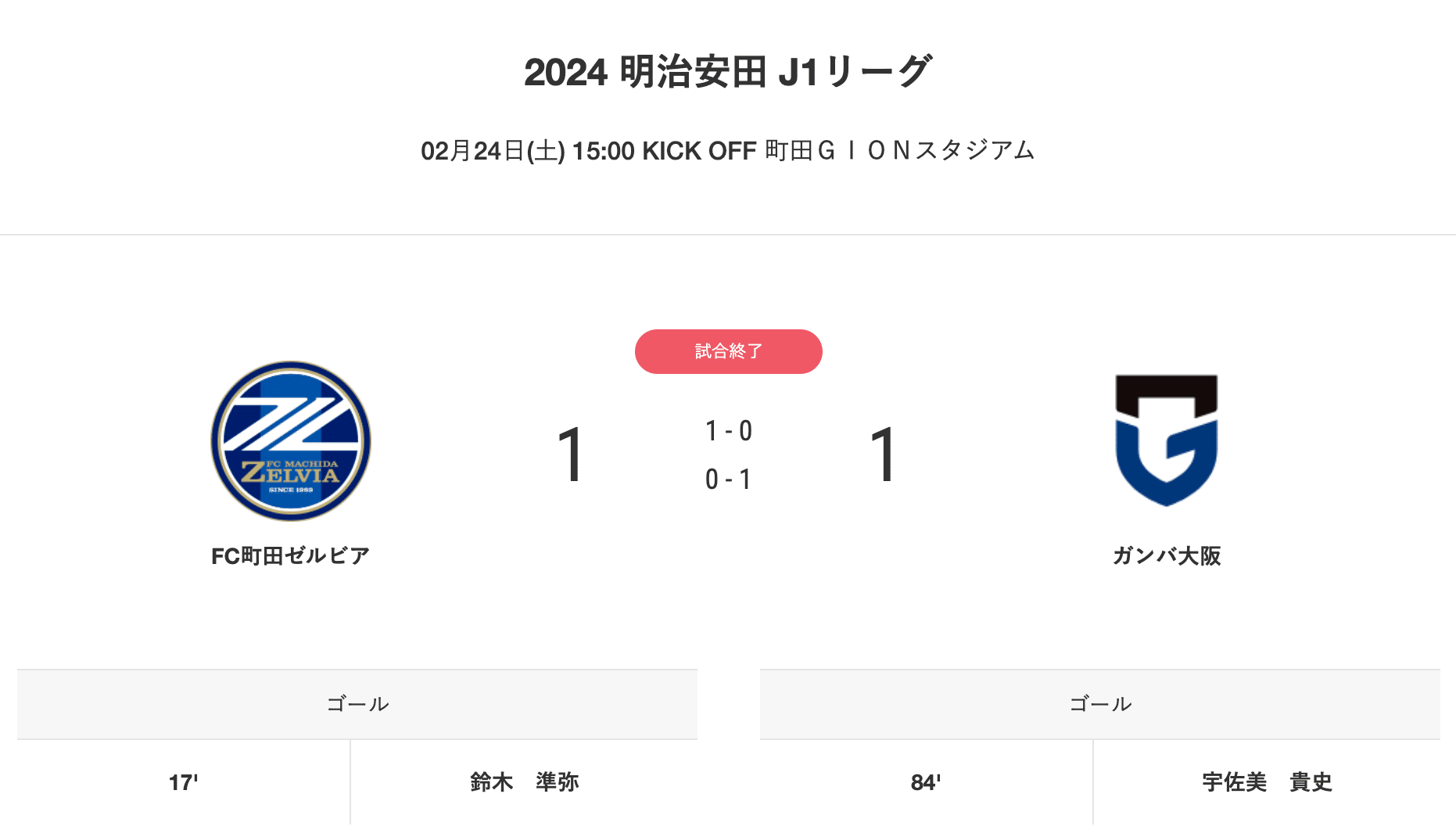Viewport: 1456px width, 837px height.
Task: Select the 町田GIONスタジアム venue name
Action: tap(899, 151)
